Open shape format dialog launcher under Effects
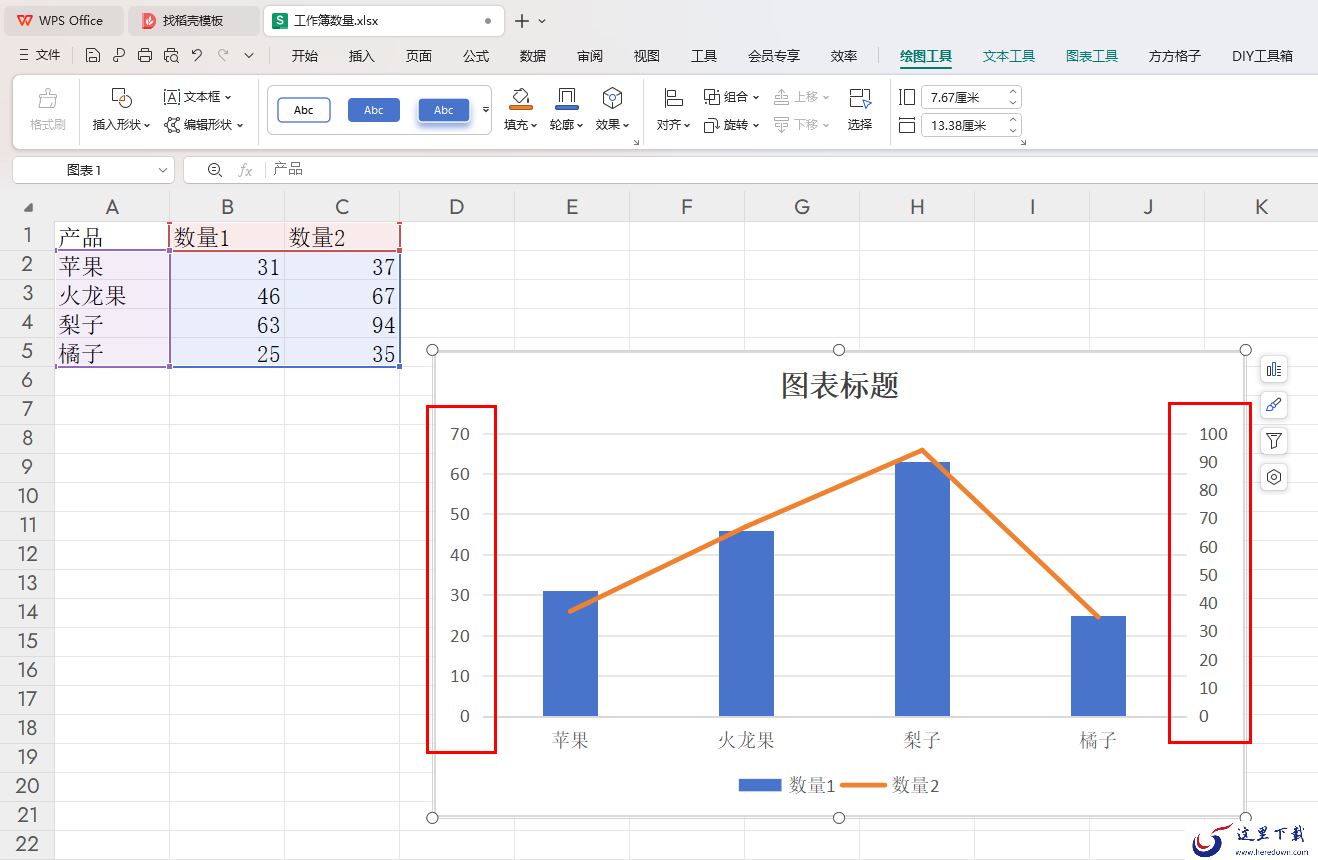Image resolution: width=1318 pixels, height=860 pixels. (636, 144)
